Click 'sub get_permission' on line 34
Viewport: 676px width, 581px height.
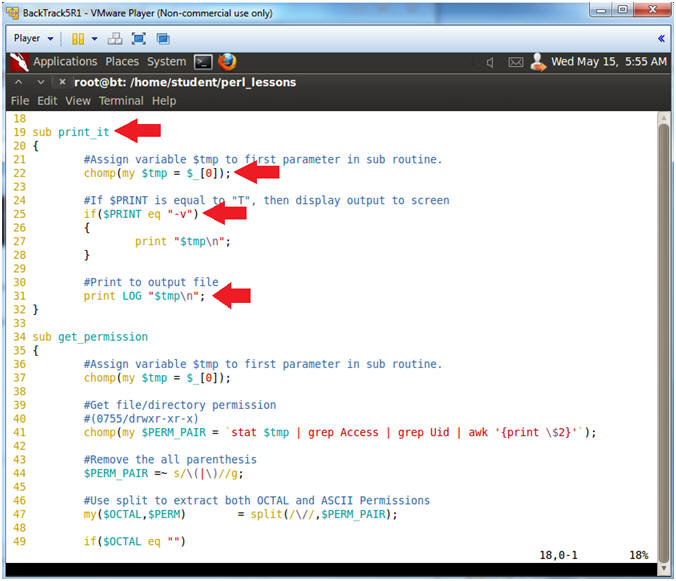tap(90, 337)
